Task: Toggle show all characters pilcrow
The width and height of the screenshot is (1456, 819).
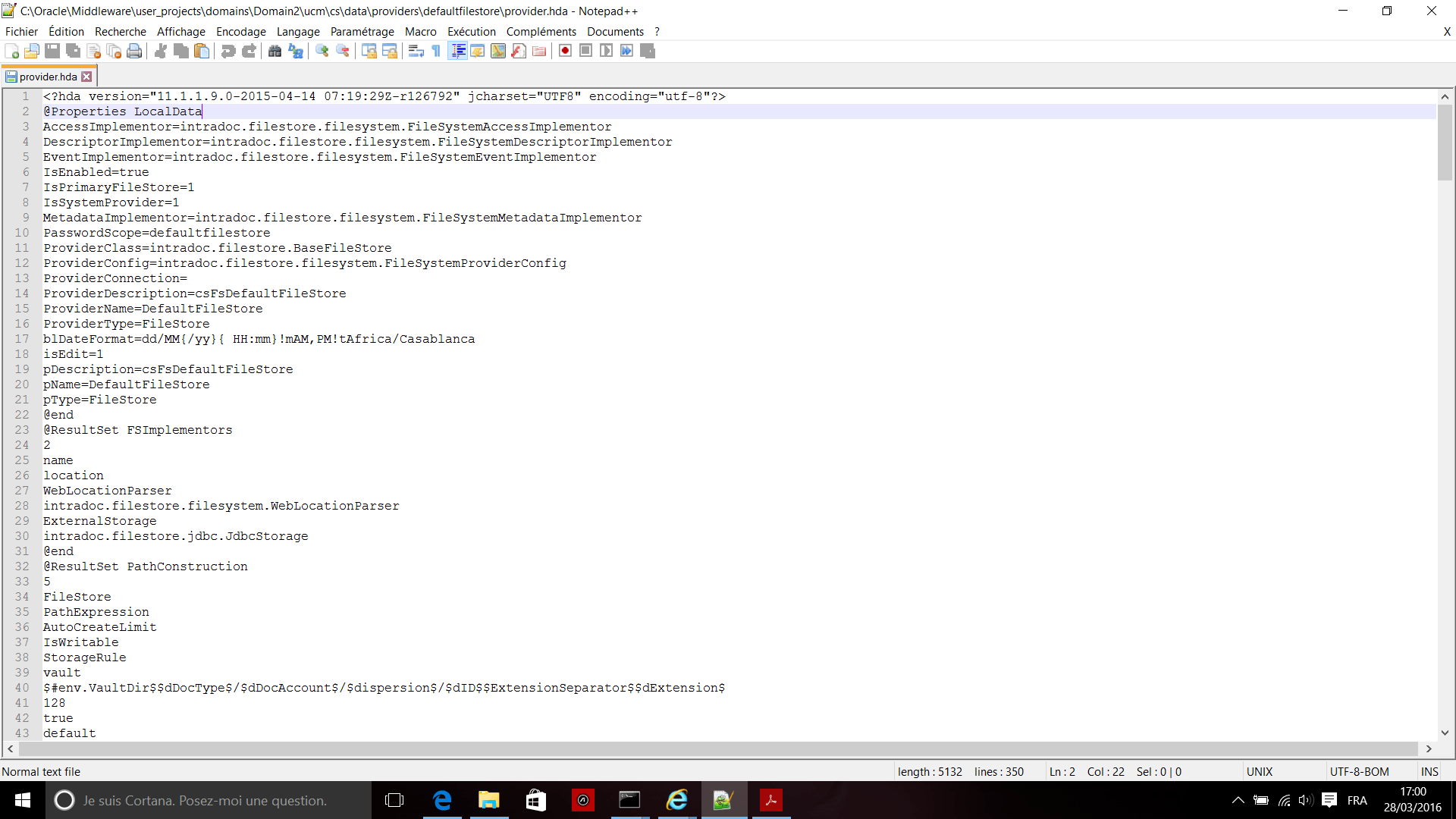Action: tap(436, 51)
